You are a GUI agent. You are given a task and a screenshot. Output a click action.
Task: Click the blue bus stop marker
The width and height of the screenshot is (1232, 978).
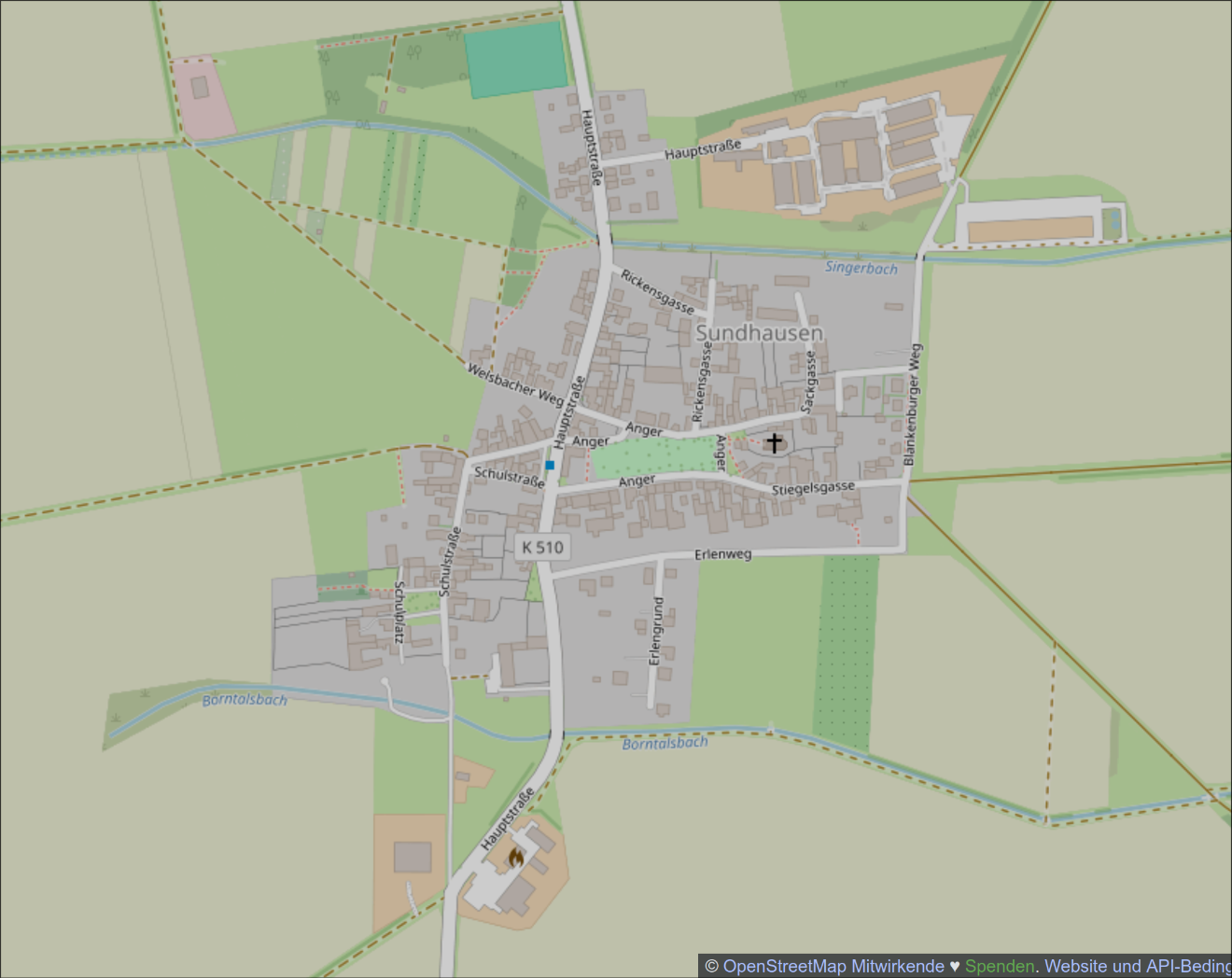tap(550, 465)
